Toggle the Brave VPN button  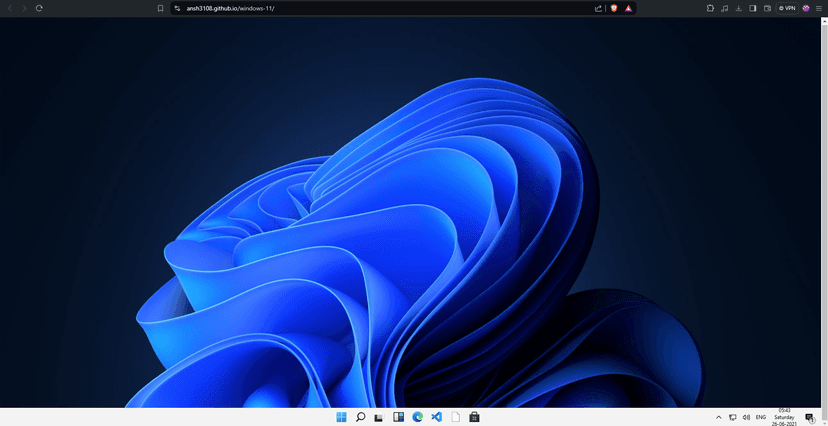pyautogui.click(x=787, y=8)
